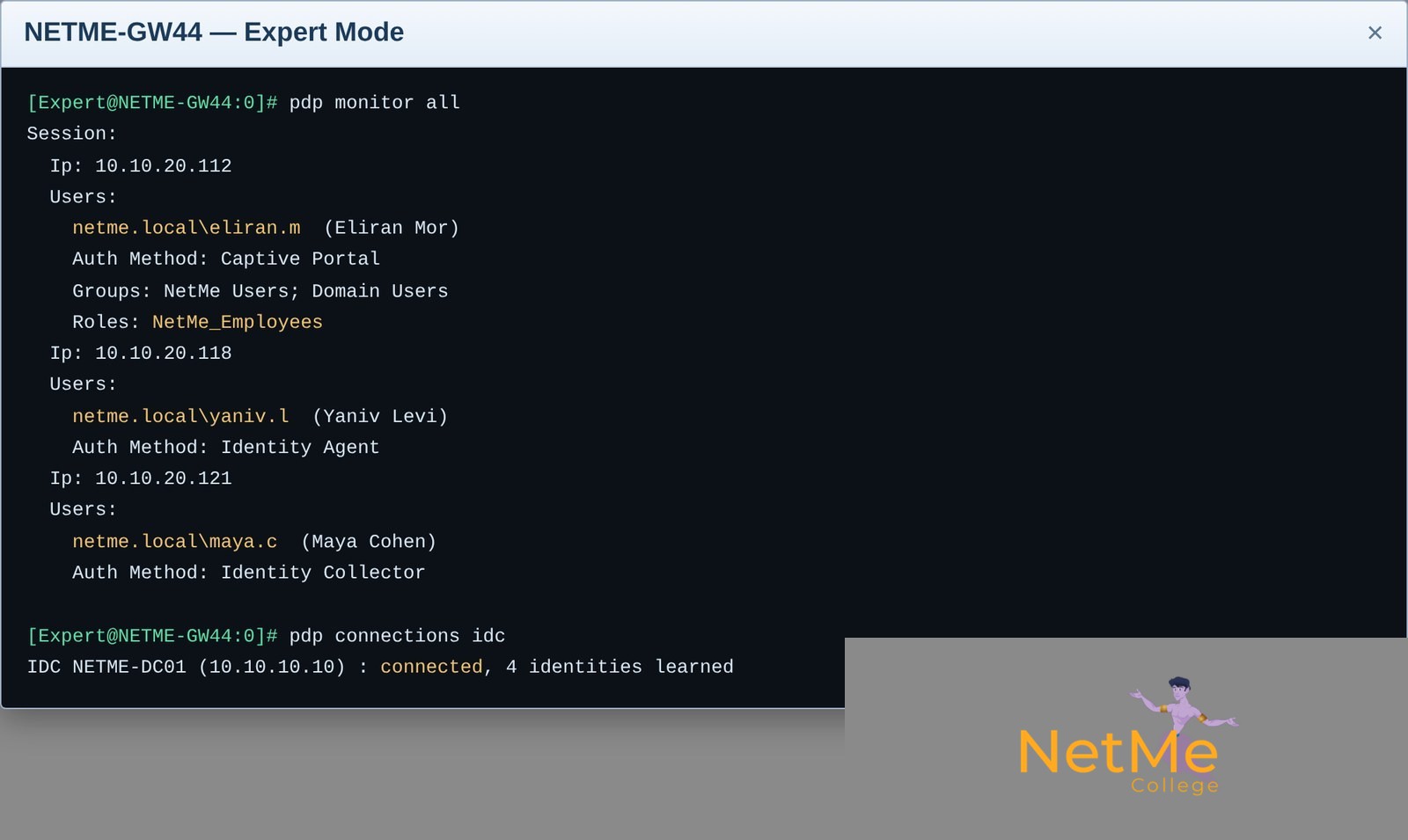Viewport: 1408px width, 840px height.
Task: Close the Expert Mode dialog
Action: [1375, 33]
